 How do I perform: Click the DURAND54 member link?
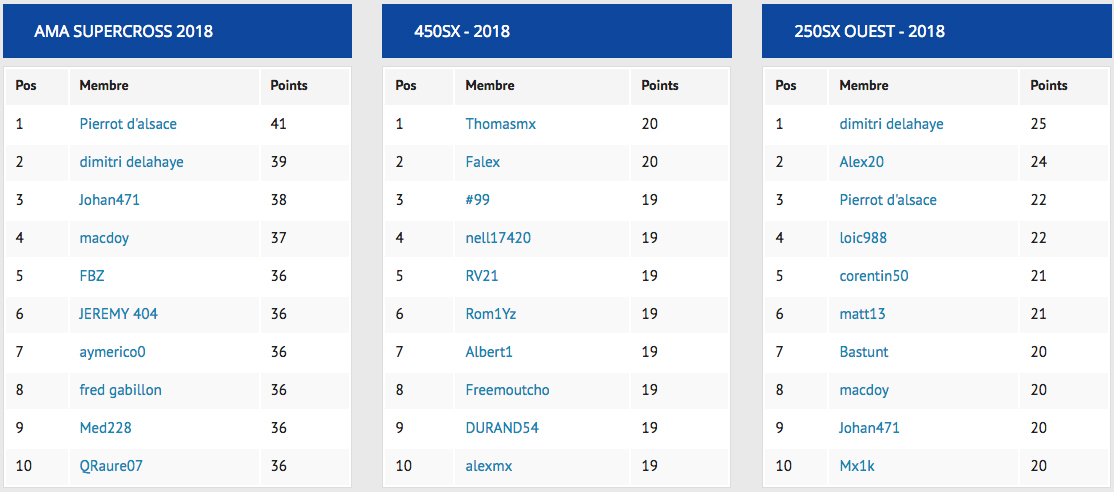point(502,427)
